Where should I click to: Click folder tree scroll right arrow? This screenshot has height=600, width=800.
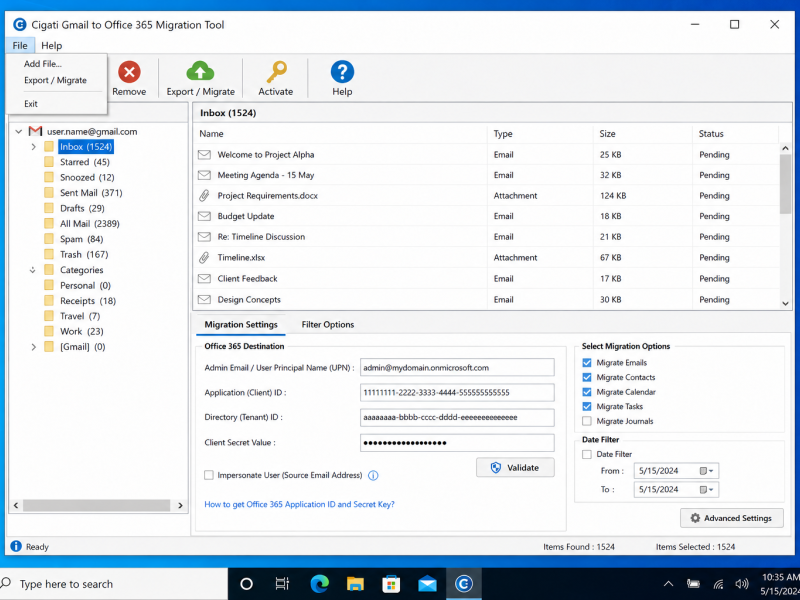[180, 505]
